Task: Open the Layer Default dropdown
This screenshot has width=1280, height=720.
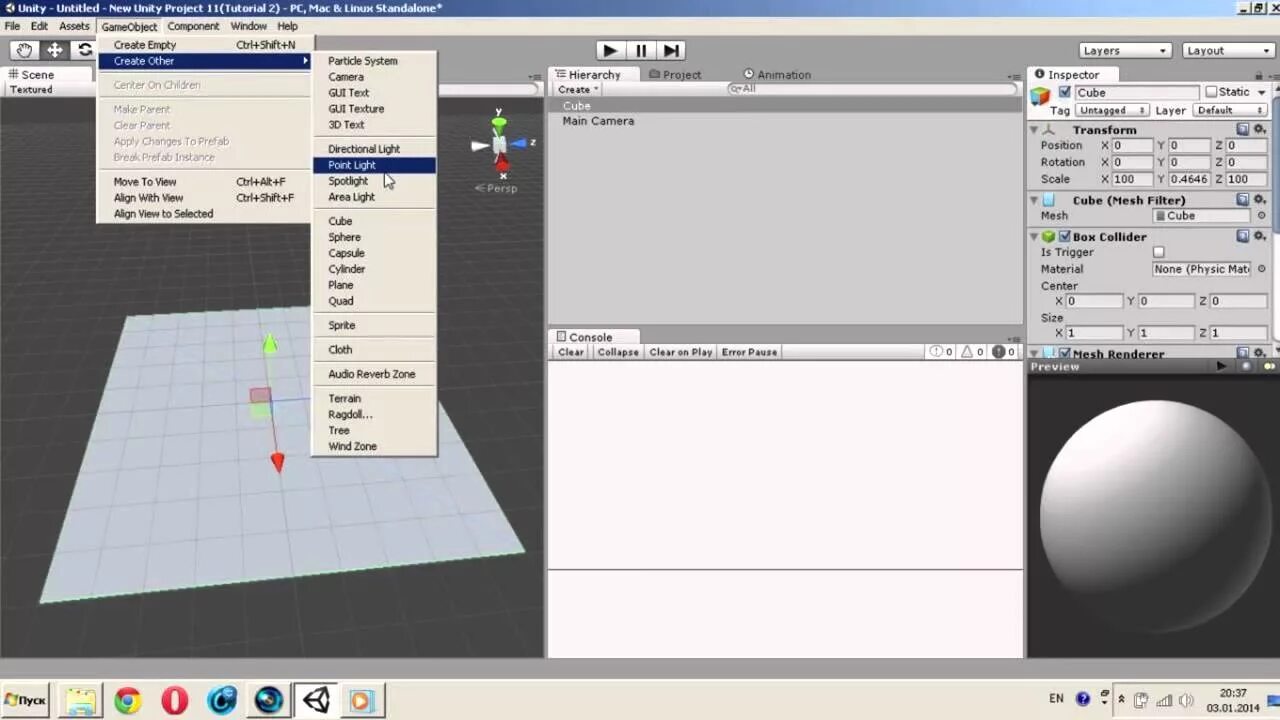Action: (x=1229, y=110)
